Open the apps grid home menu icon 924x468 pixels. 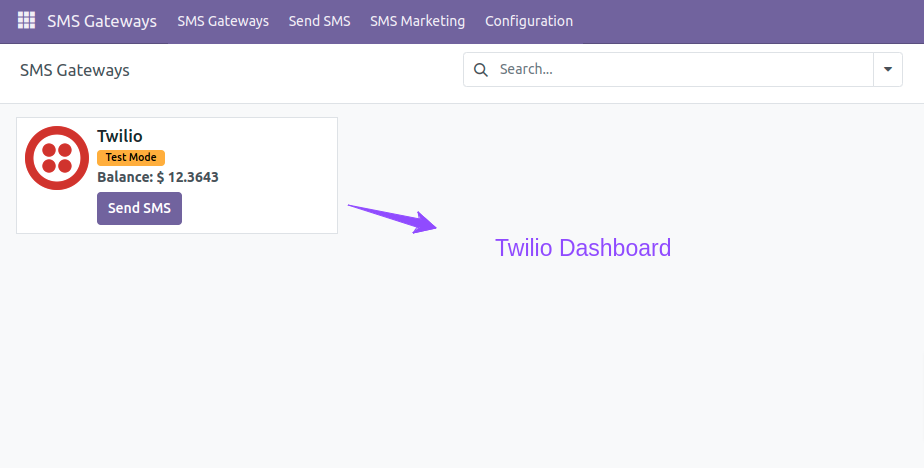[26, 21]
